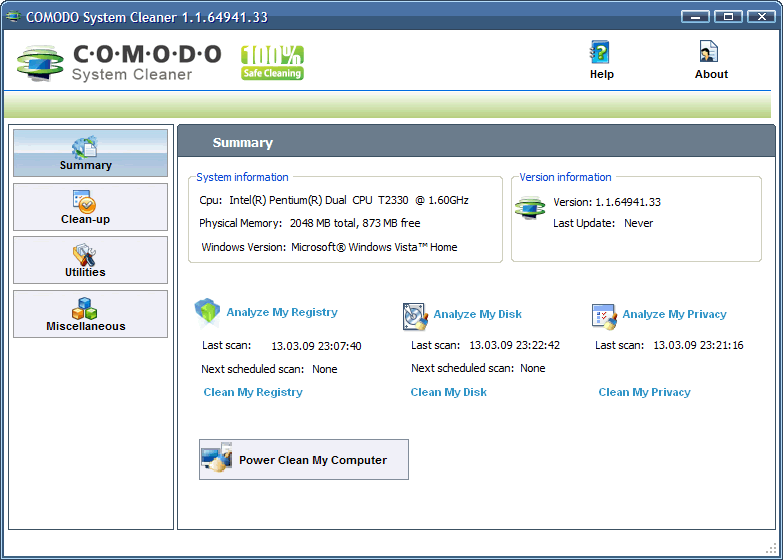
Task: Minimize the Comodo System Cleaner window
Action: 695,16
